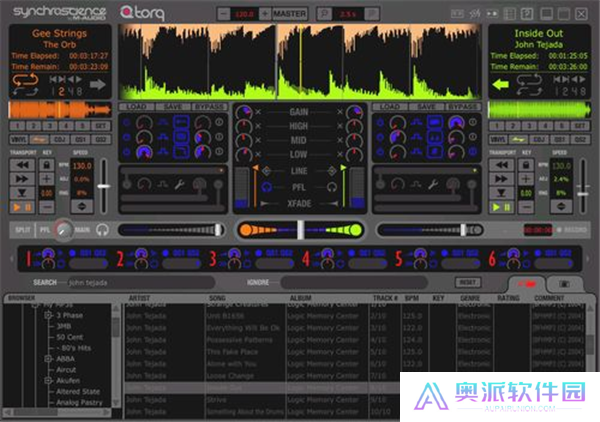Zoom out waveform with left magnifier
The image size is (600, 422).
[324, 14]
